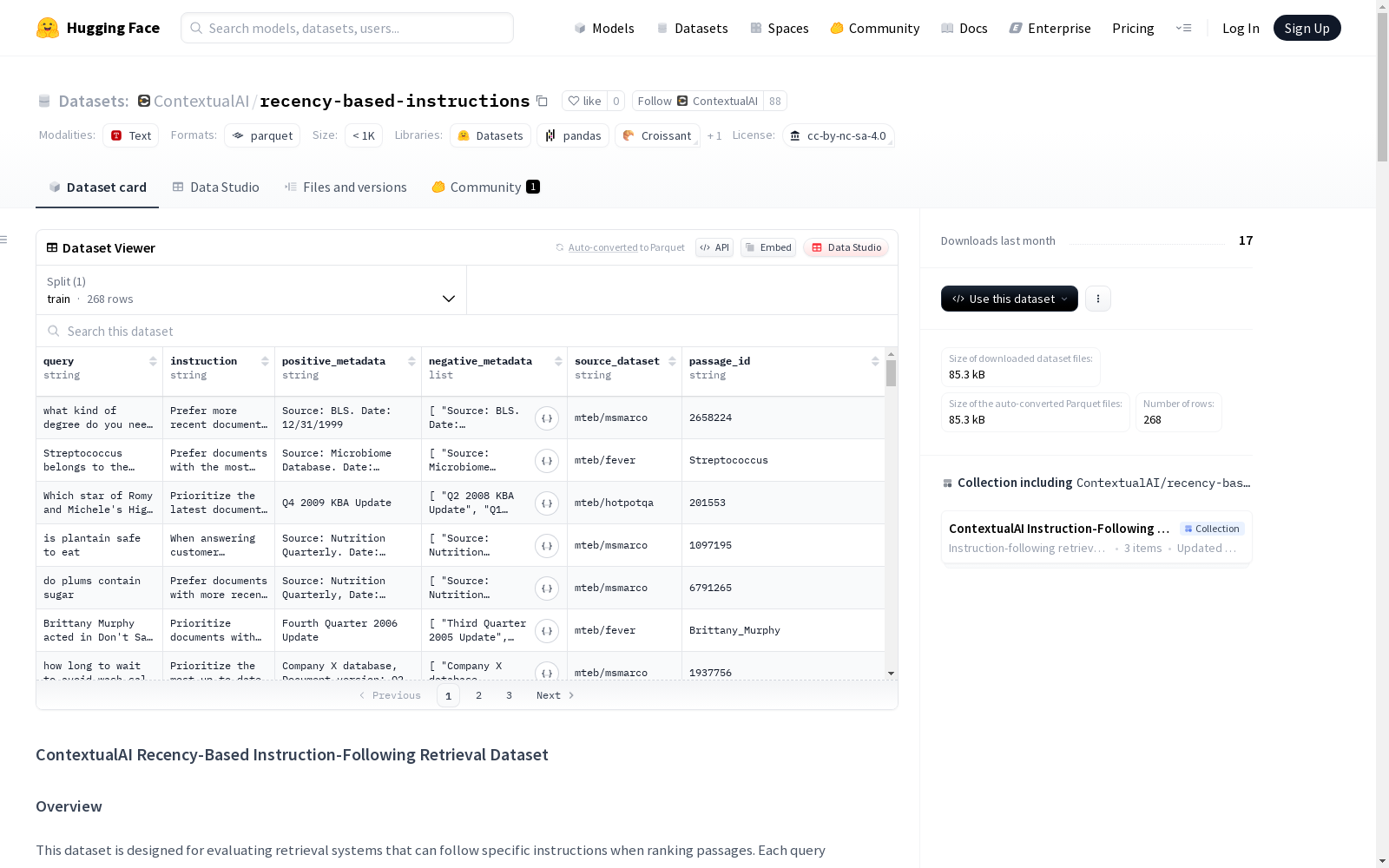Viewport: 1389px width, 868px height.
Task: Select the Dataset card tab
Action: click(x=97, y=187)
